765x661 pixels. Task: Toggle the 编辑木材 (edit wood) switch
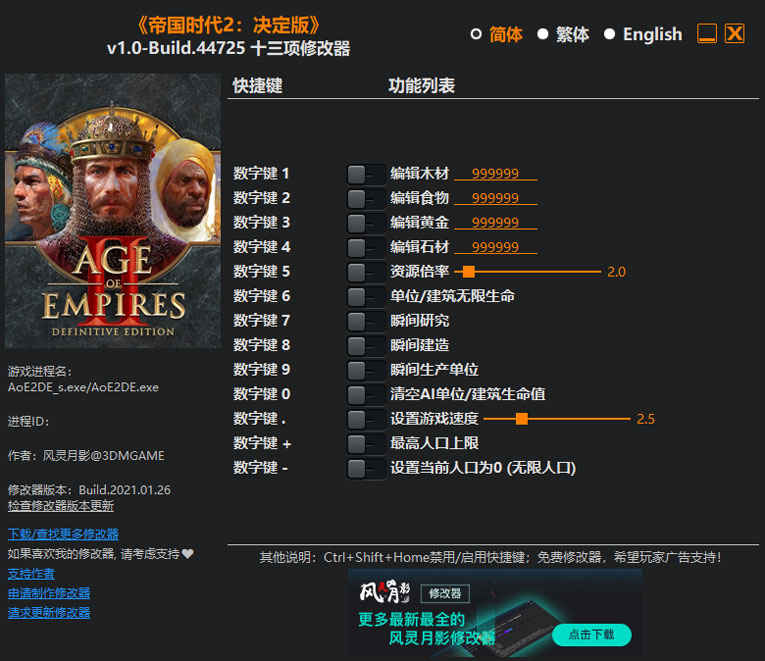coord(365,174)
